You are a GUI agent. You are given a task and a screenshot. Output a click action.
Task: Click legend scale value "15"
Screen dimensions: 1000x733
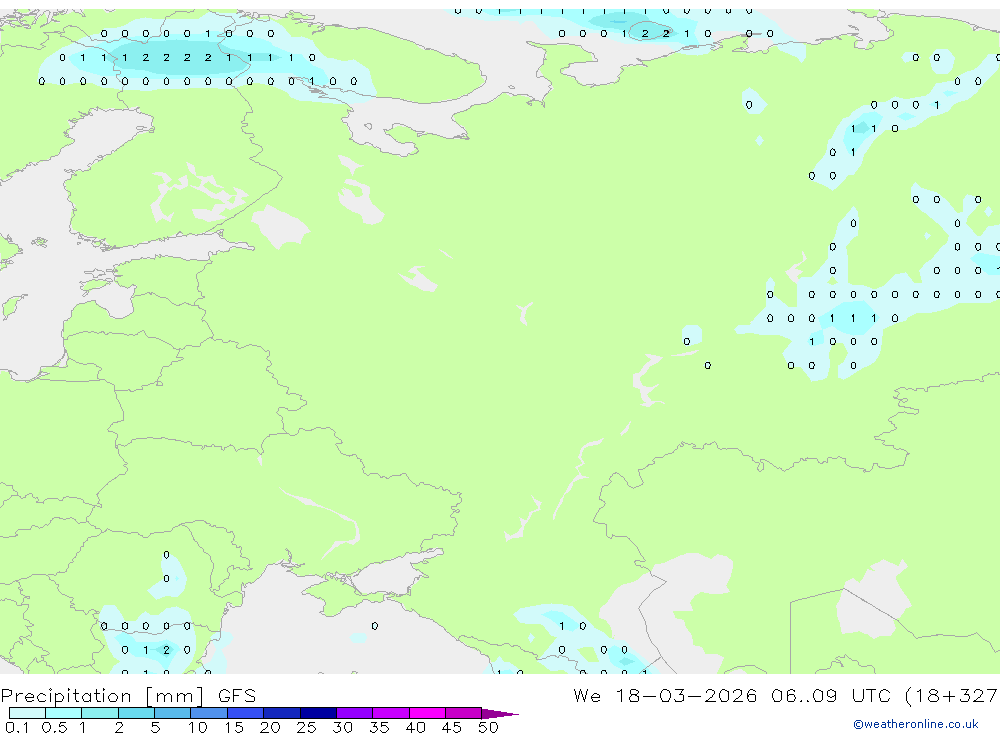(x=234, y=727)
